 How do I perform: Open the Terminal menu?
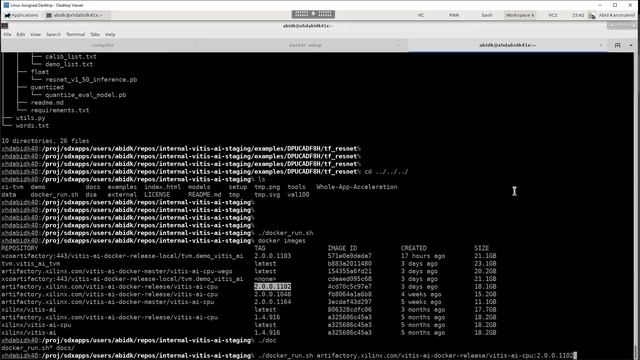tap(76, 34)
